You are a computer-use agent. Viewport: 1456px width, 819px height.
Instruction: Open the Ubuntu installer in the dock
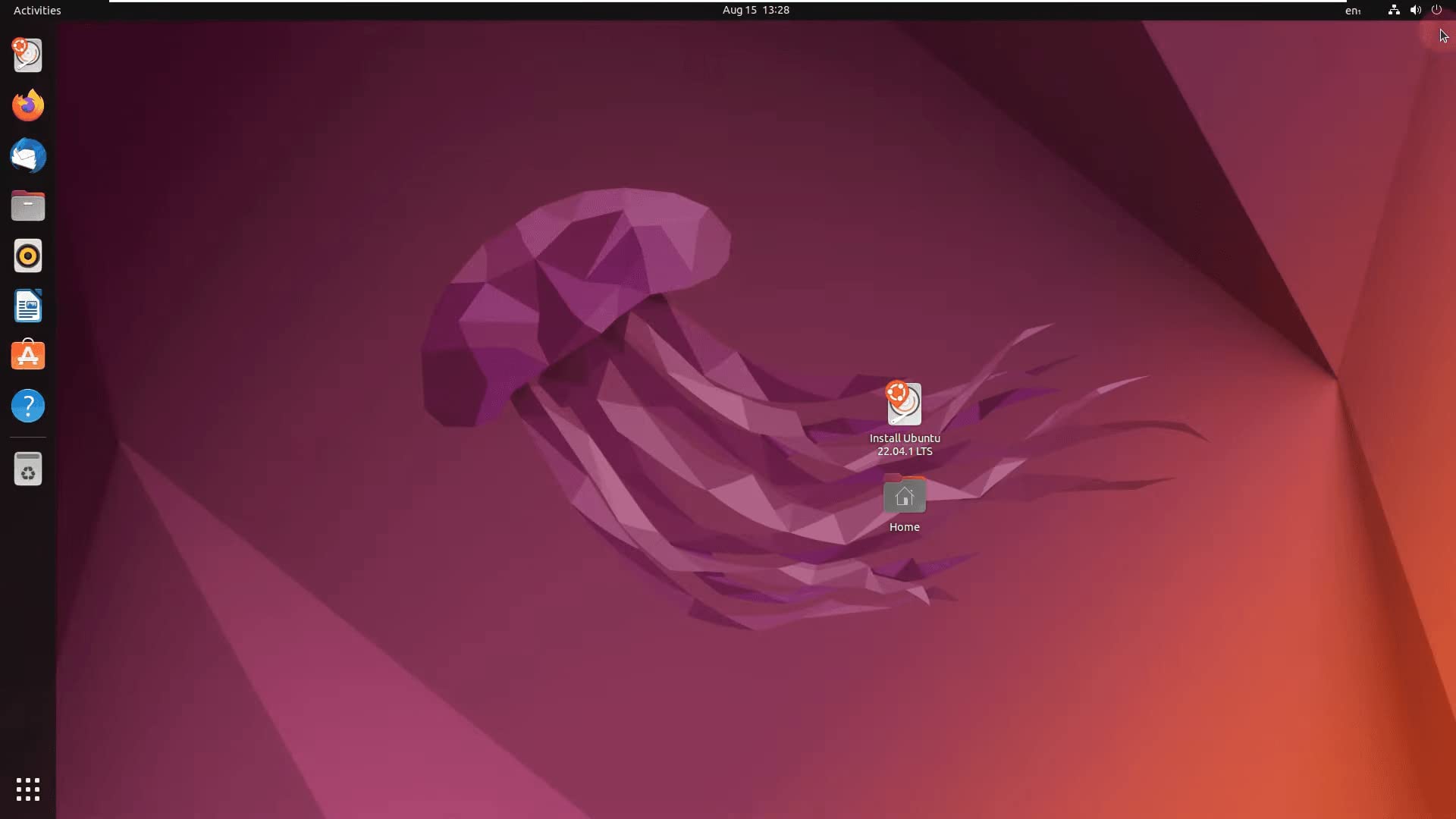tap(28, 55)
